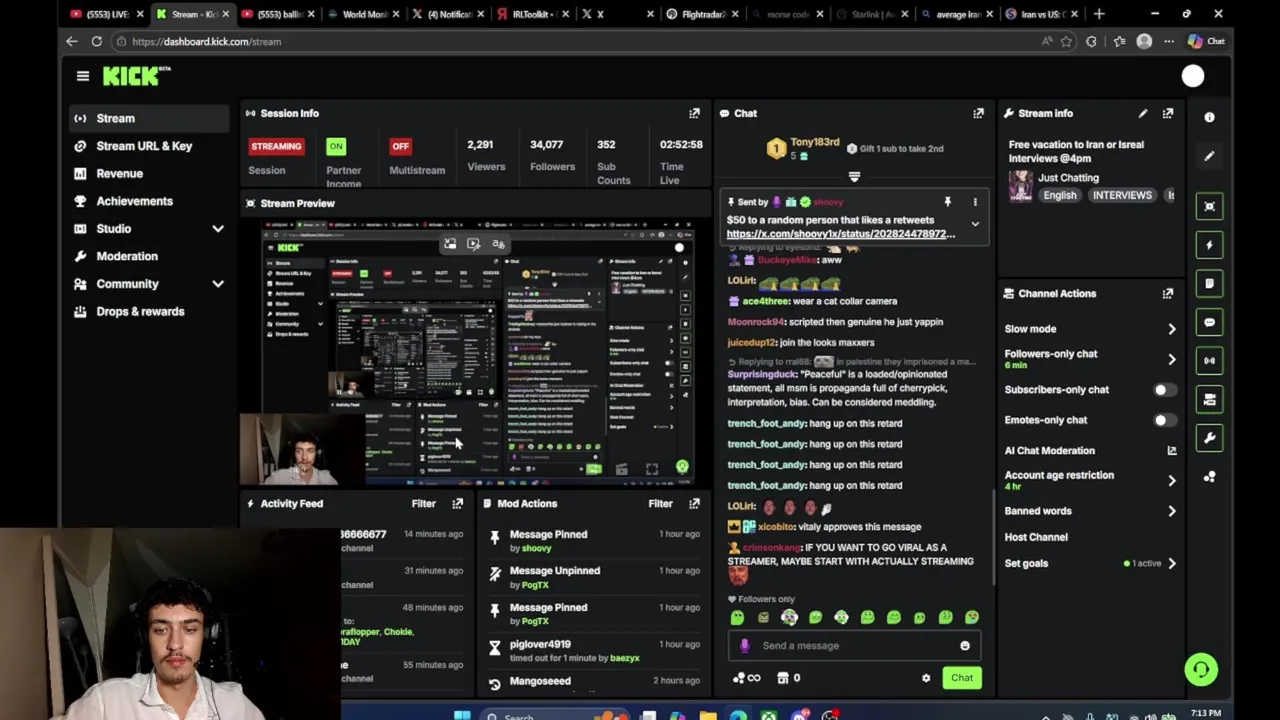Click the browser refresh button
Image resolution: width=1280 pixels, height=720 pixels.
pyautogui.click(x=97, y=42)
